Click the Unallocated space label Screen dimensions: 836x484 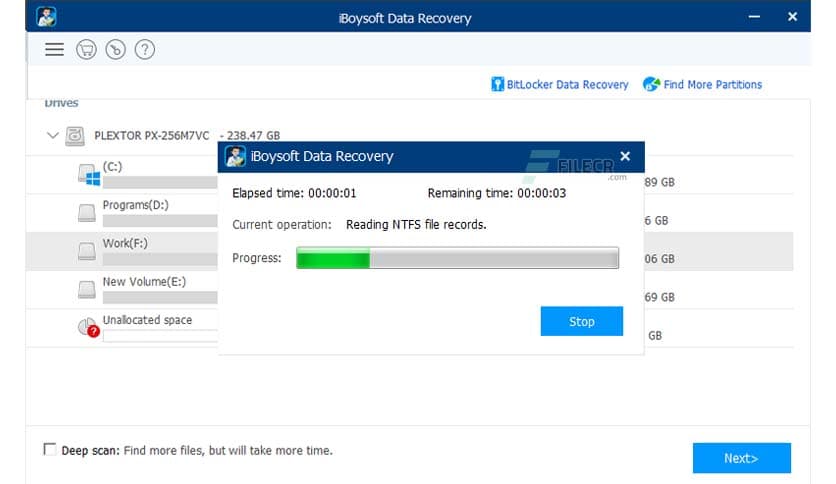147,320
